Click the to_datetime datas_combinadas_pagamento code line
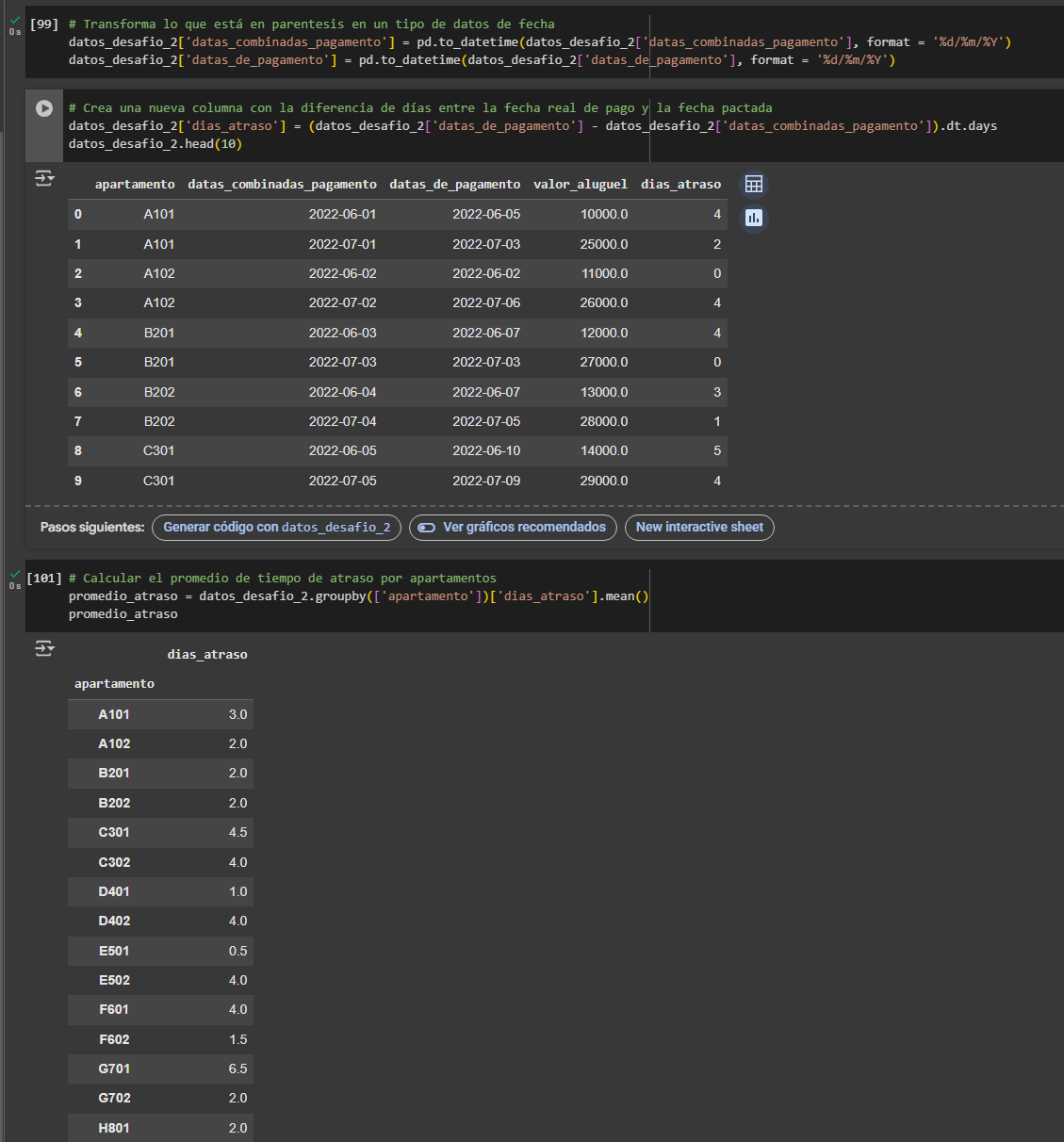The image size is (1064, 1142). 539,42
